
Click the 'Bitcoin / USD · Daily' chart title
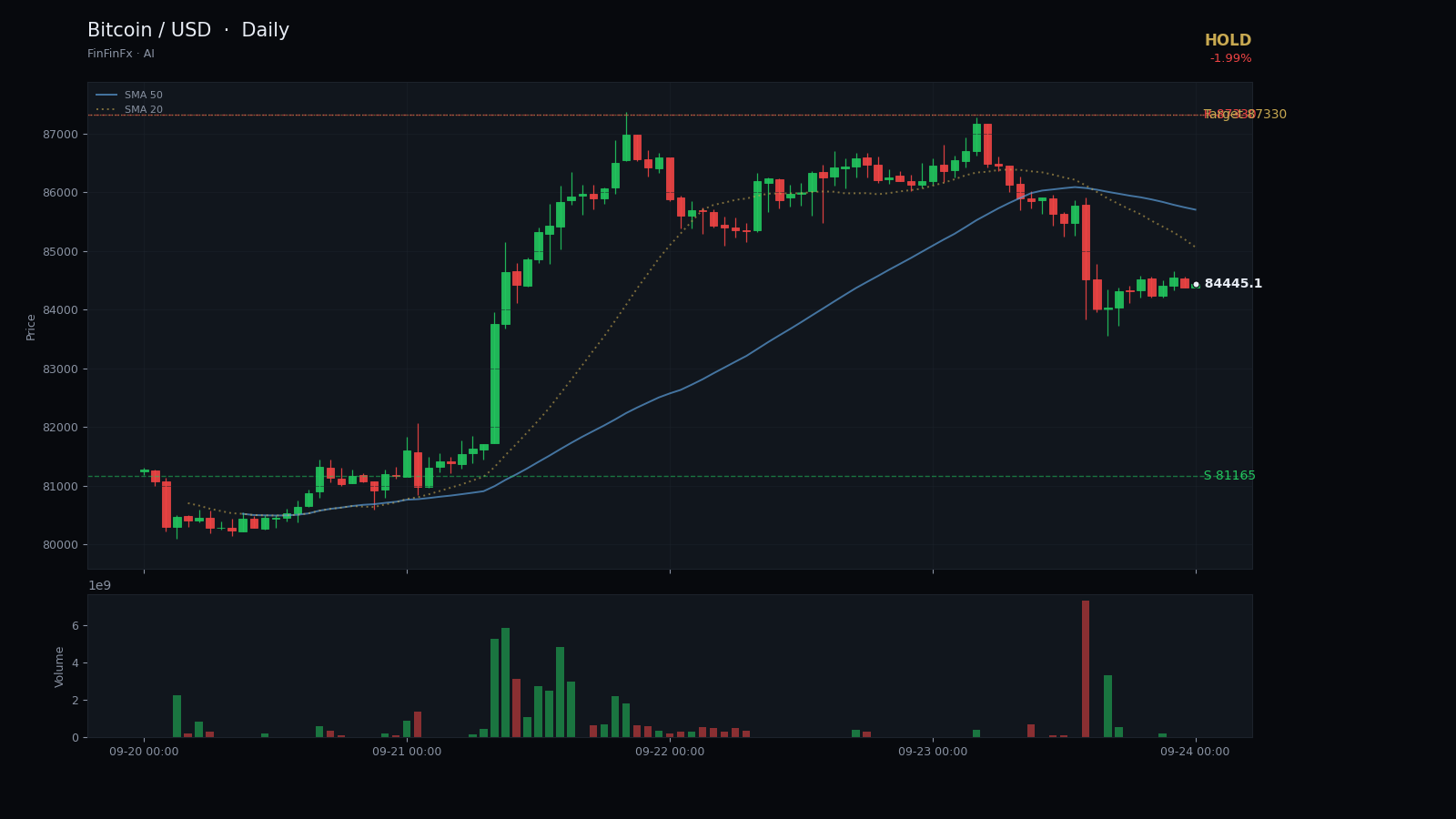pos(188,31)
